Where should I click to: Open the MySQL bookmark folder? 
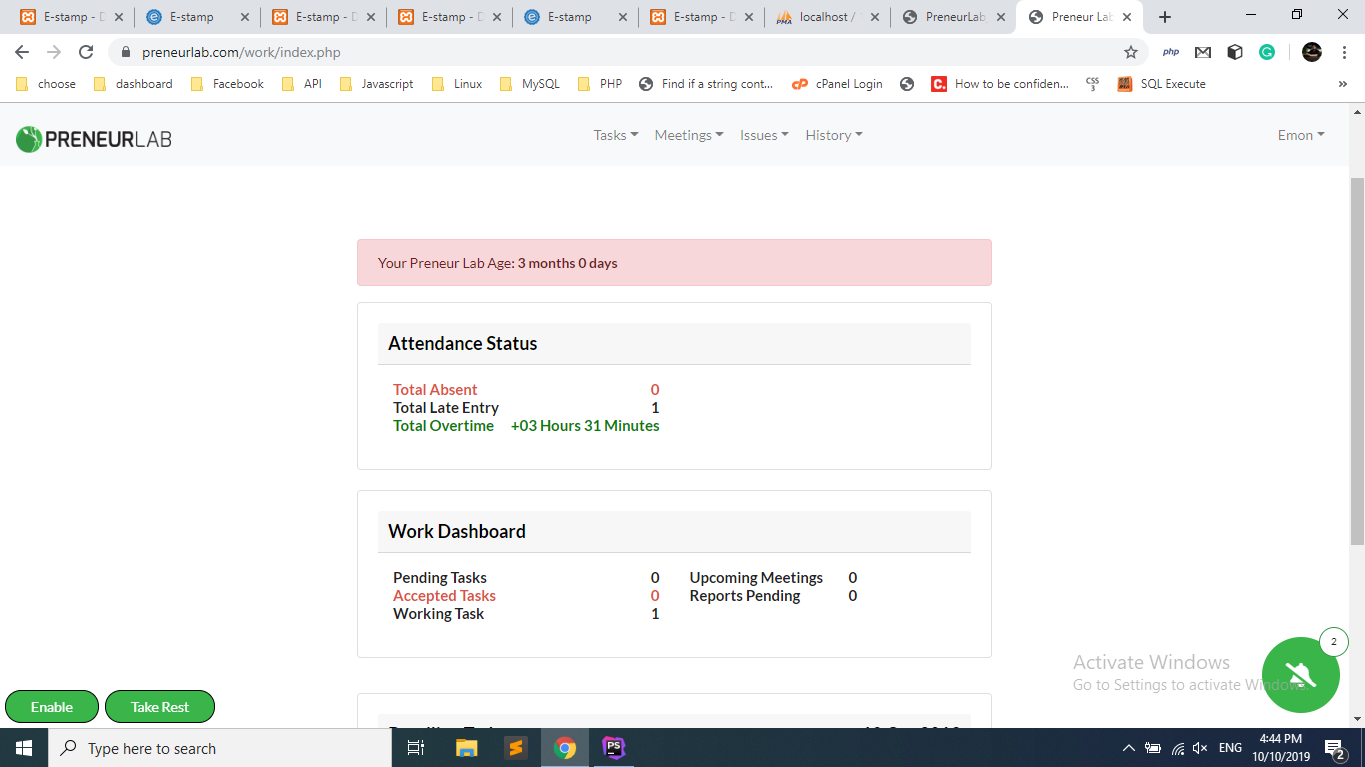pos(530,84)
